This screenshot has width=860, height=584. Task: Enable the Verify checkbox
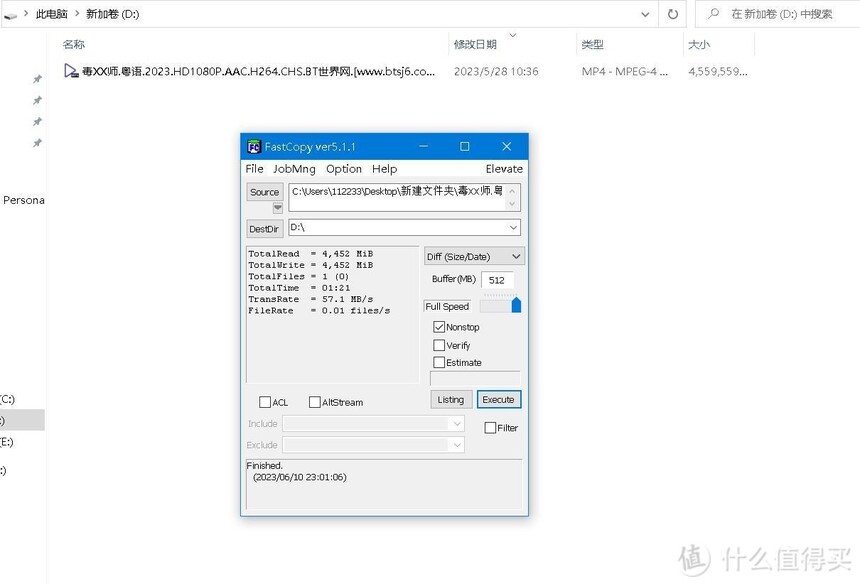(439, 345)
